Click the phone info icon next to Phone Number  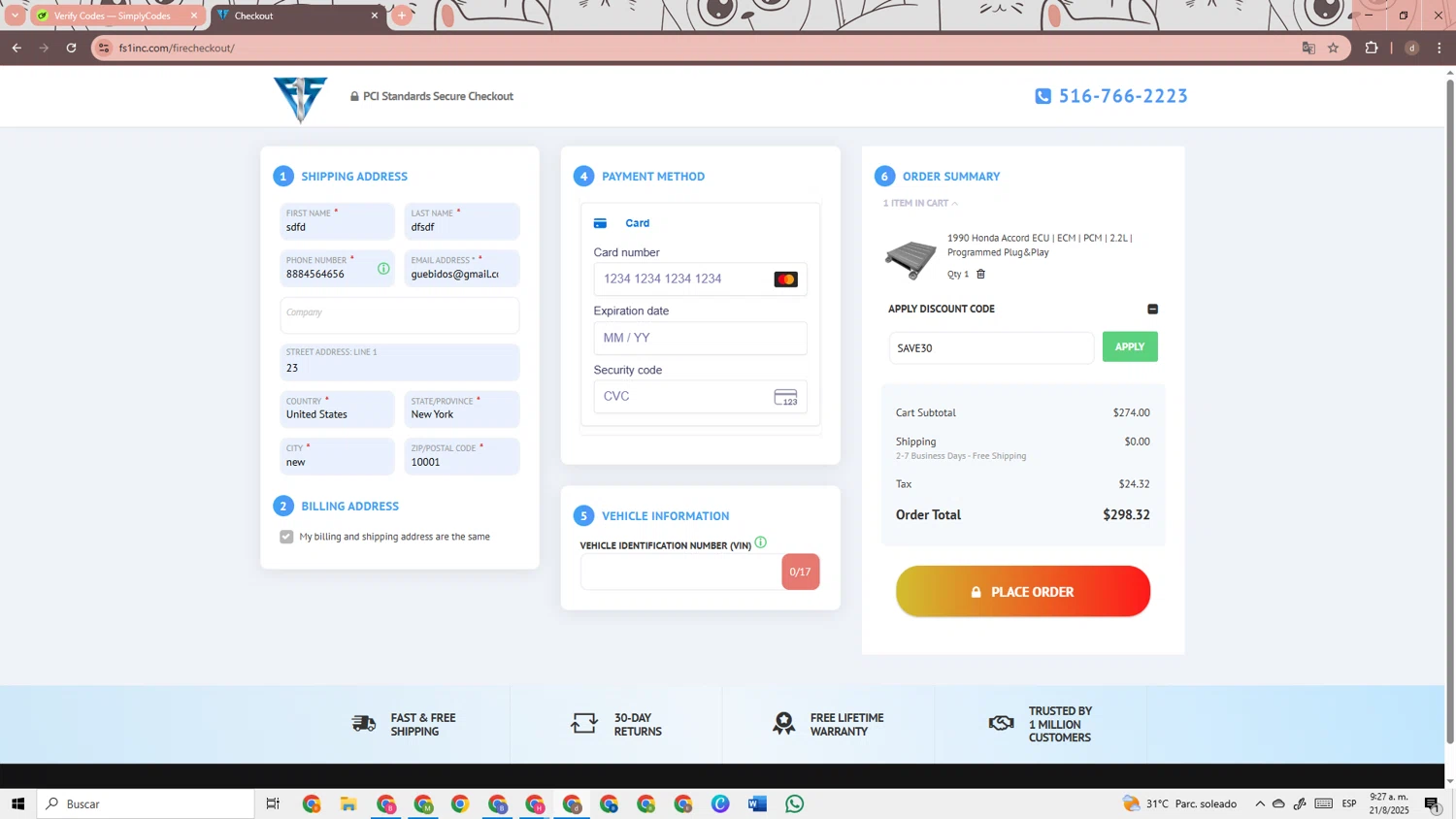[x=383, y=269]
